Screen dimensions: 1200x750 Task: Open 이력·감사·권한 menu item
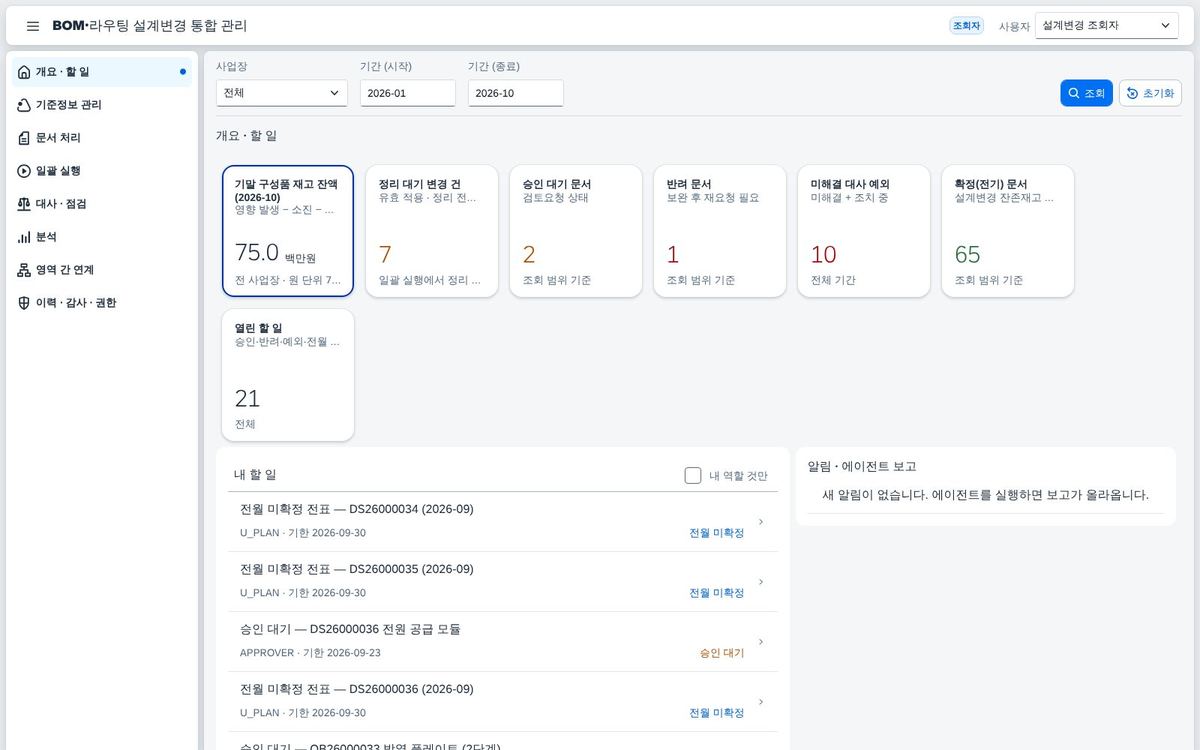[x=102, y=303]
